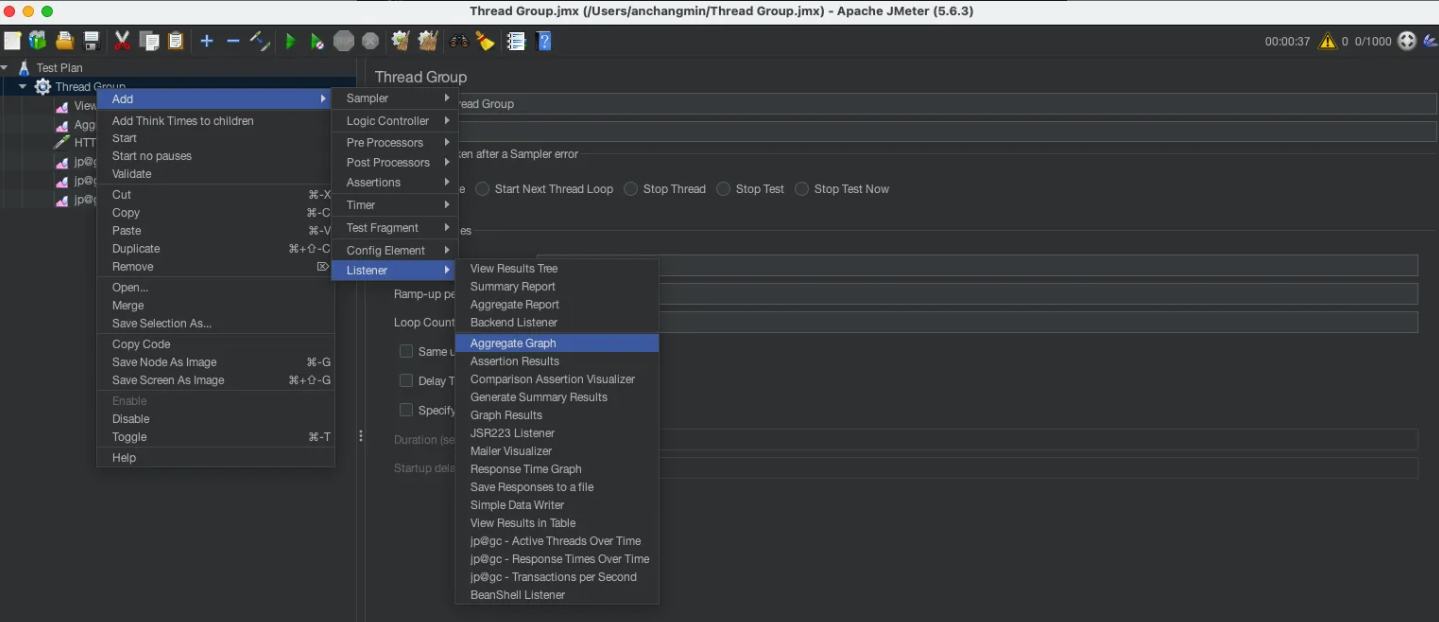Select Disable in the context menu

pos(215,419)
